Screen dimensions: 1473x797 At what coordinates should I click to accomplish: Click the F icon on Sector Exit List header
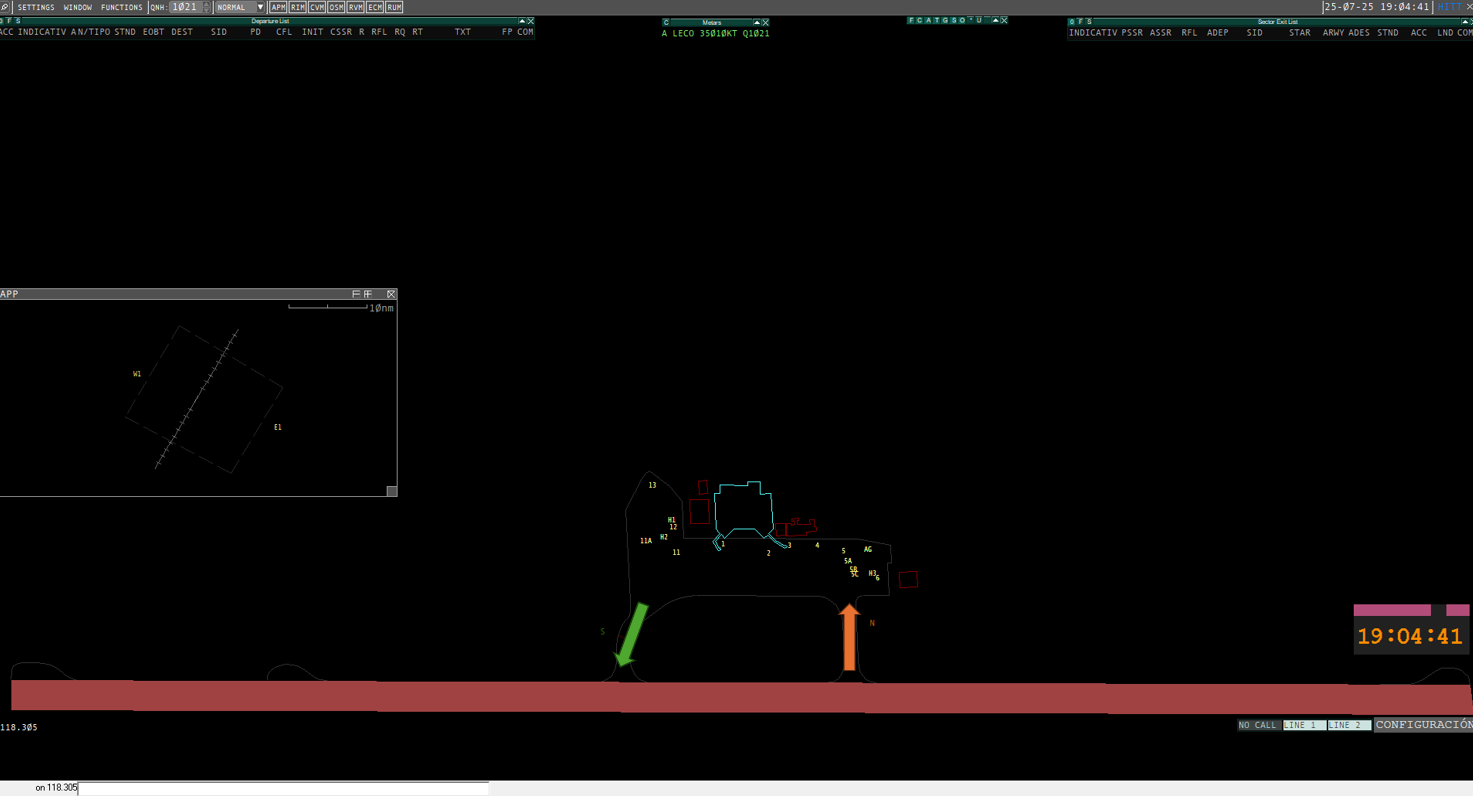pos(1081,22)
